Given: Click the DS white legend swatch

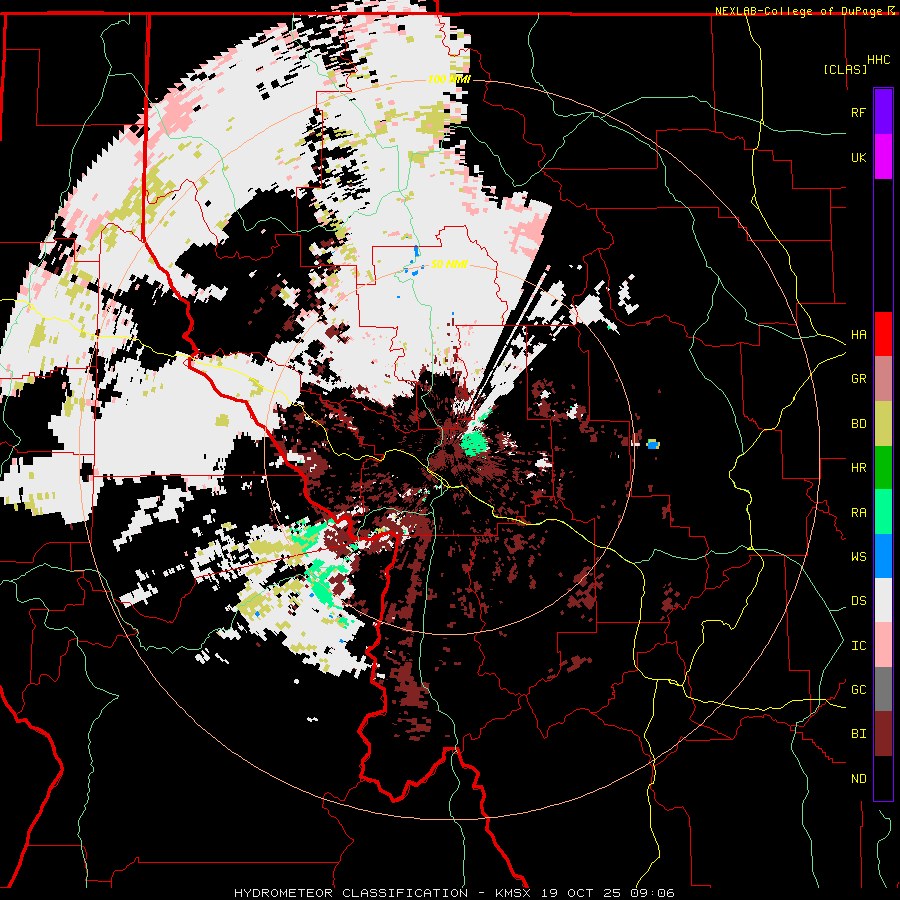Looking at the screenshot, I should [883, 600].
